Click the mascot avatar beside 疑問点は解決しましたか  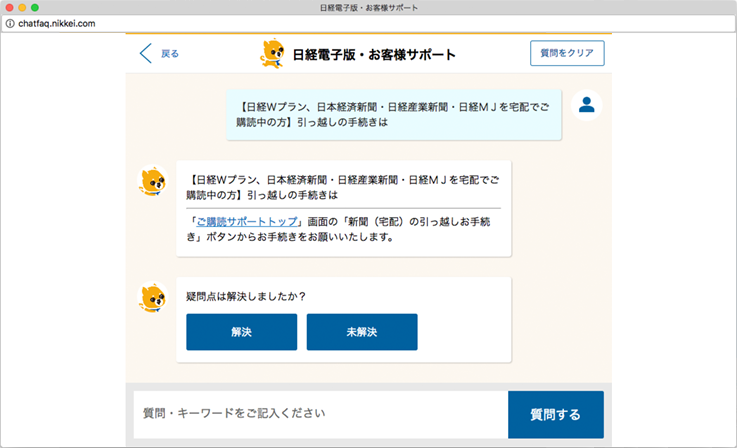[x=152, y=297]
